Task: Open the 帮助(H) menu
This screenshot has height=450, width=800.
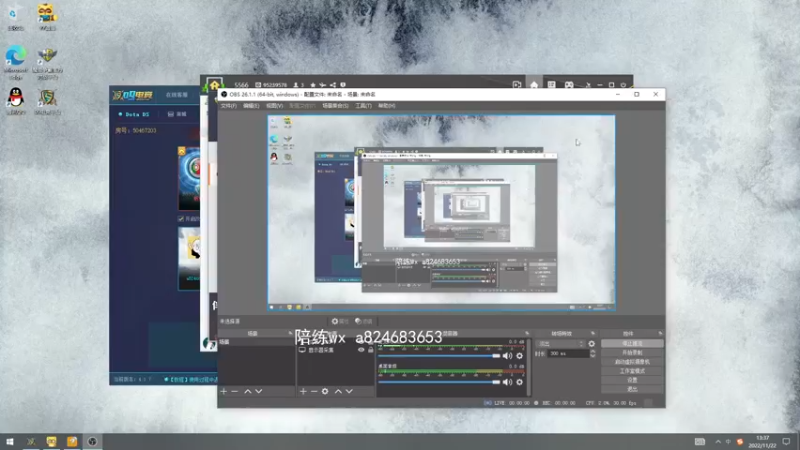Action: 387,106
